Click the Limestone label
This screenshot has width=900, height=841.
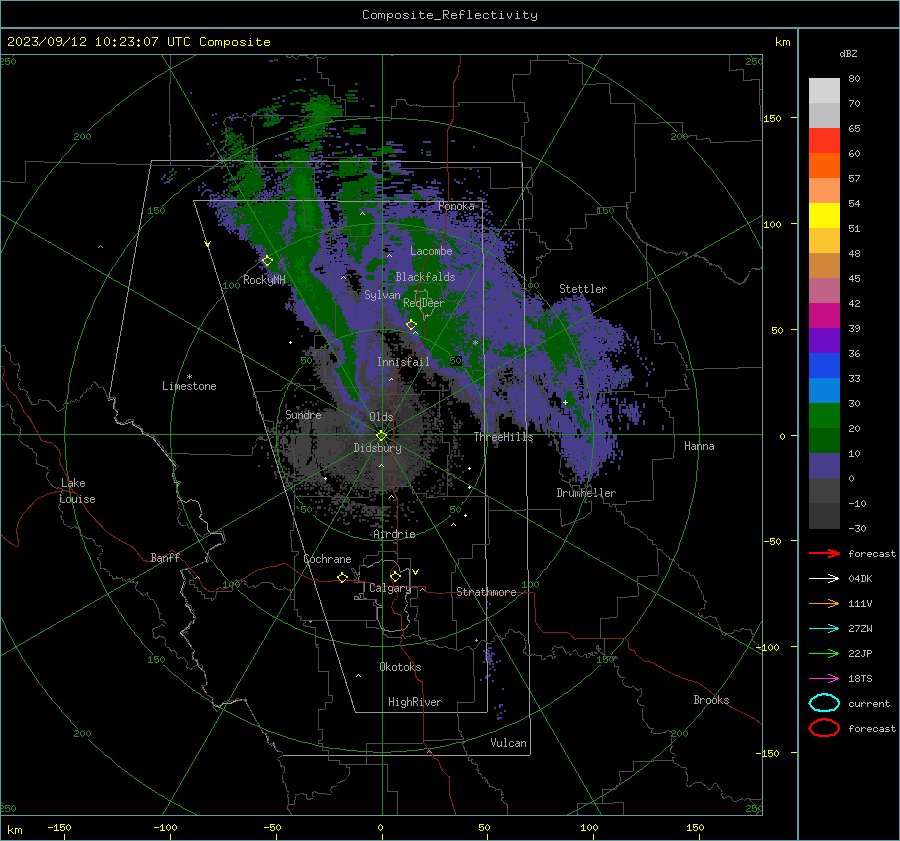coord(189,386)
